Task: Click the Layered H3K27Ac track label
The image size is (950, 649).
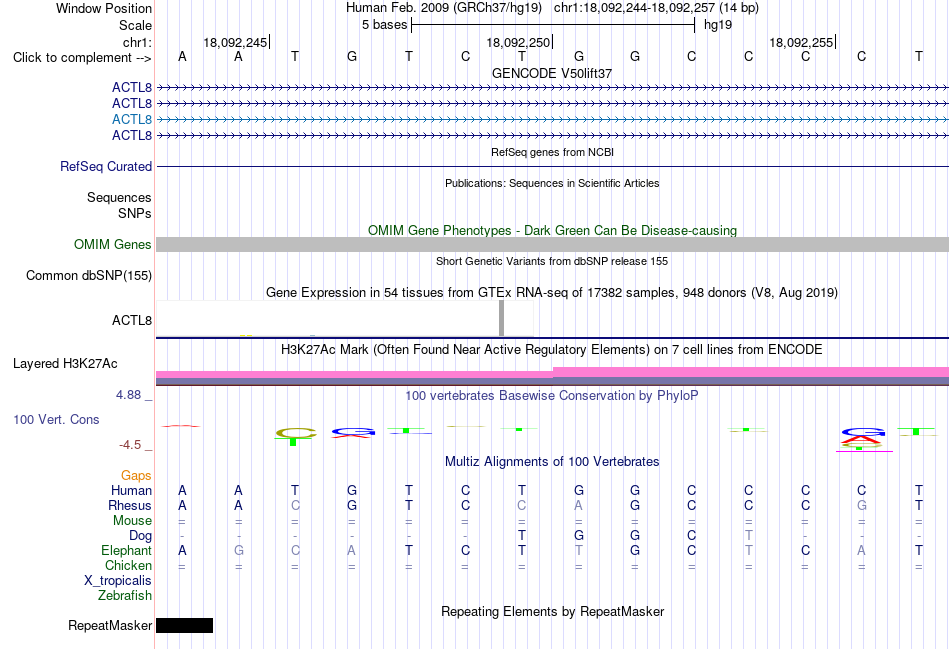Action: point(65,364)
